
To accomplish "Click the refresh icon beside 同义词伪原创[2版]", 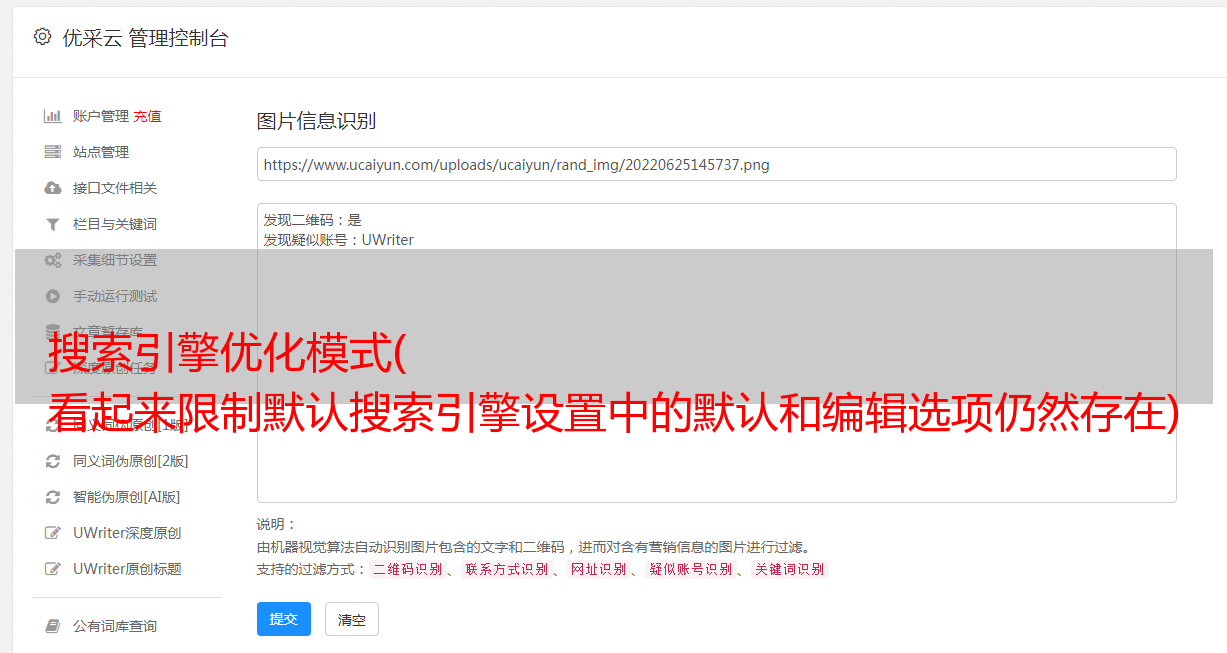I will pos(53,461).
